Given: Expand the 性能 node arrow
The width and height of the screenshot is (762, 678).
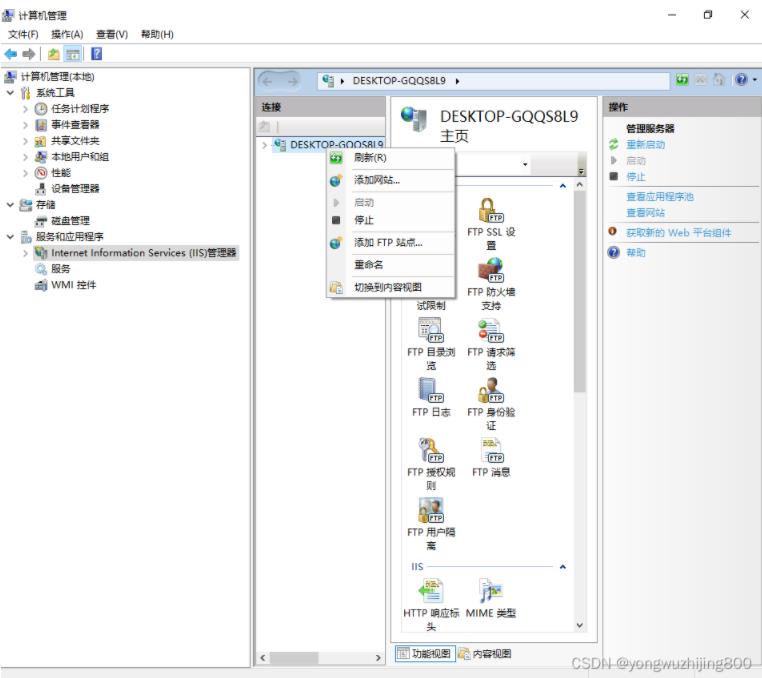Looking at the screenshot, I should (x=25, y=173).
